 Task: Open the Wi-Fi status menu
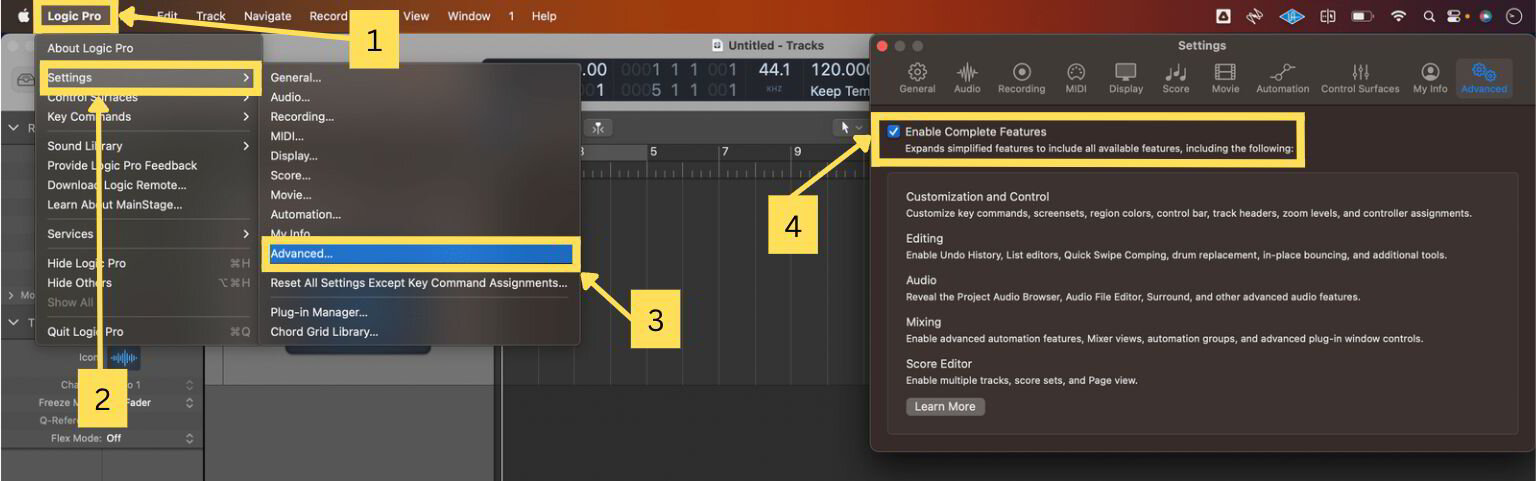coord(1399,16)
